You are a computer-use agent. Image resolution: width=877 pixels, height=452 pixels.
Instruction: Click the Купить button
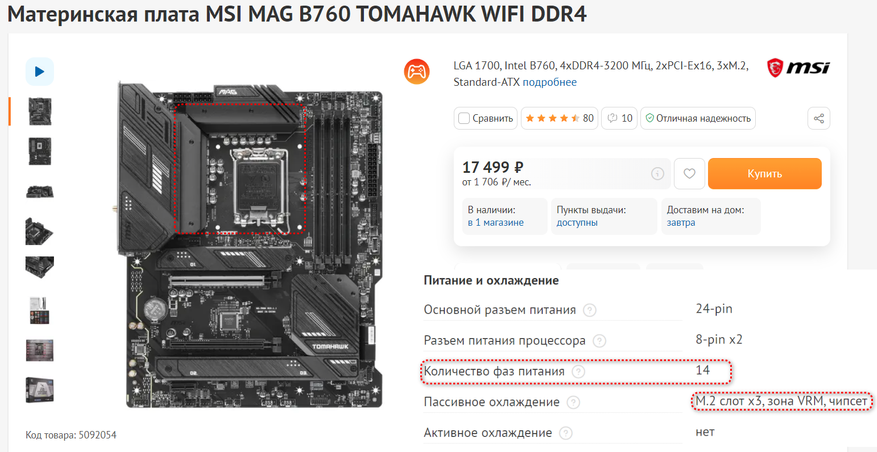tap(765, 174)
